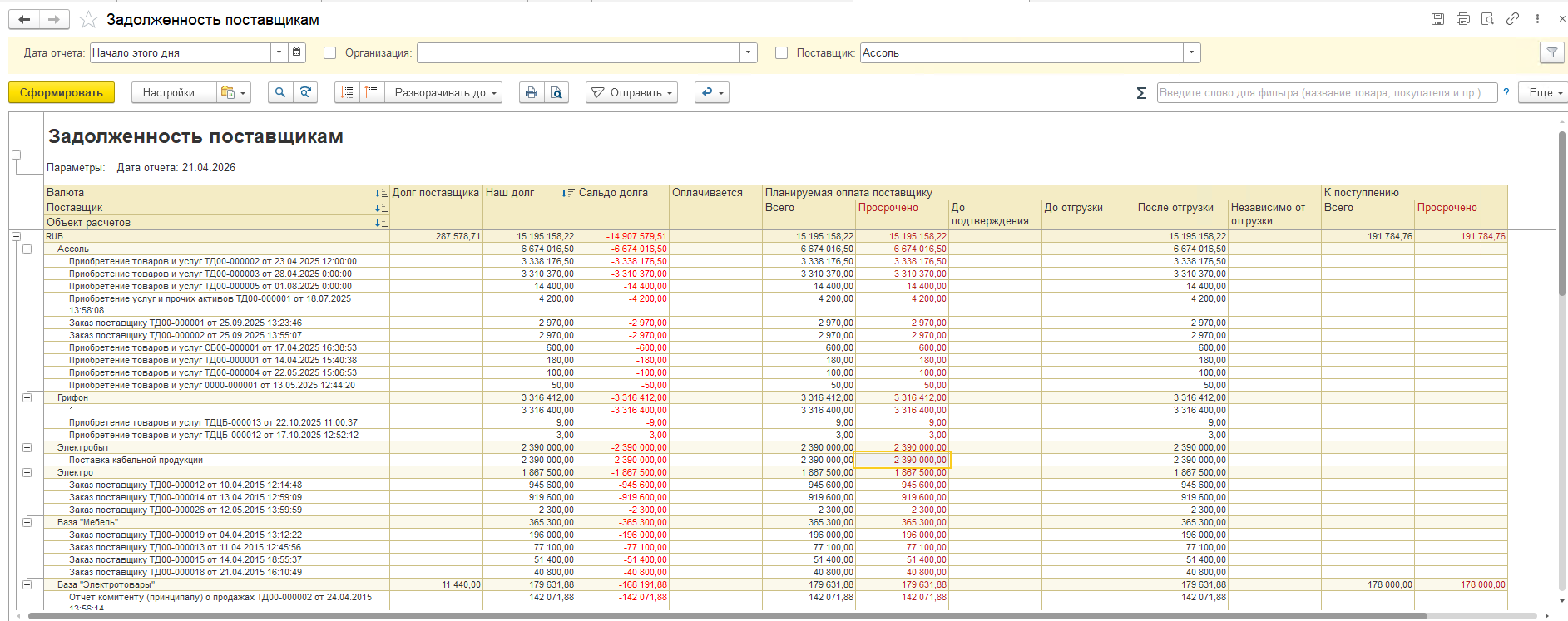Click the title-bar preview icon

(1487, 19)
